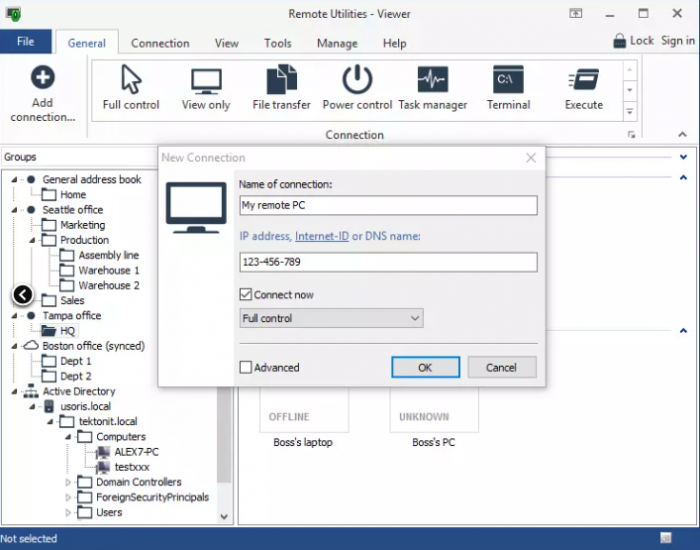The image size is (700, 550).
Task: Select the Execute connection mode
Action: (583, 80)
